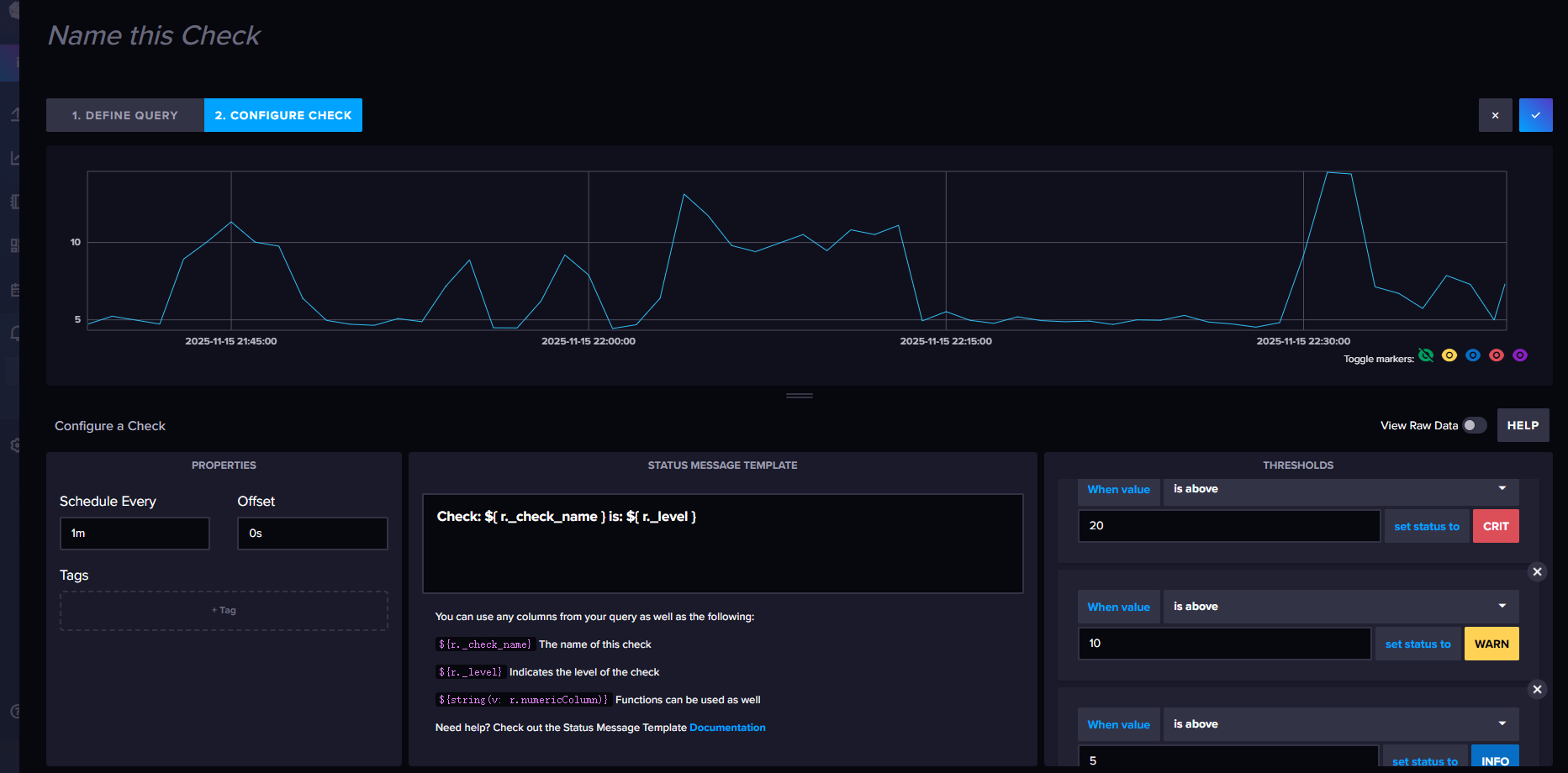This screenshot has height=773, width=1568.
Task: Hide the red threshold marker
Action: click(x=1497, y=355)
